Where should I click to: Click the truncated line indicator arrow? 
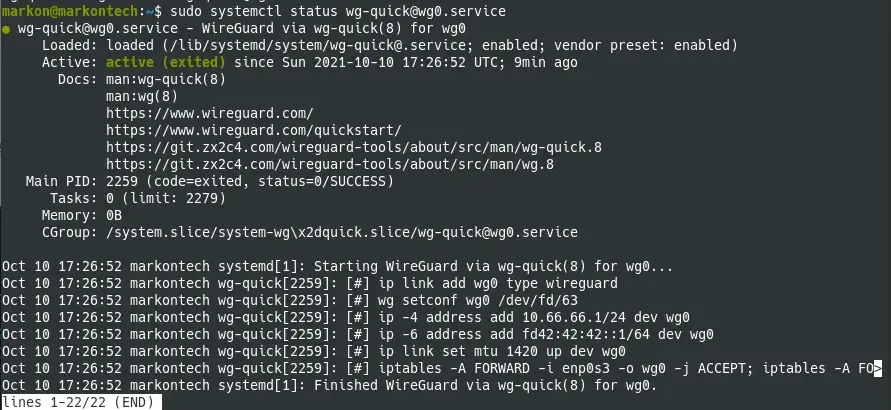click(877, 369)
